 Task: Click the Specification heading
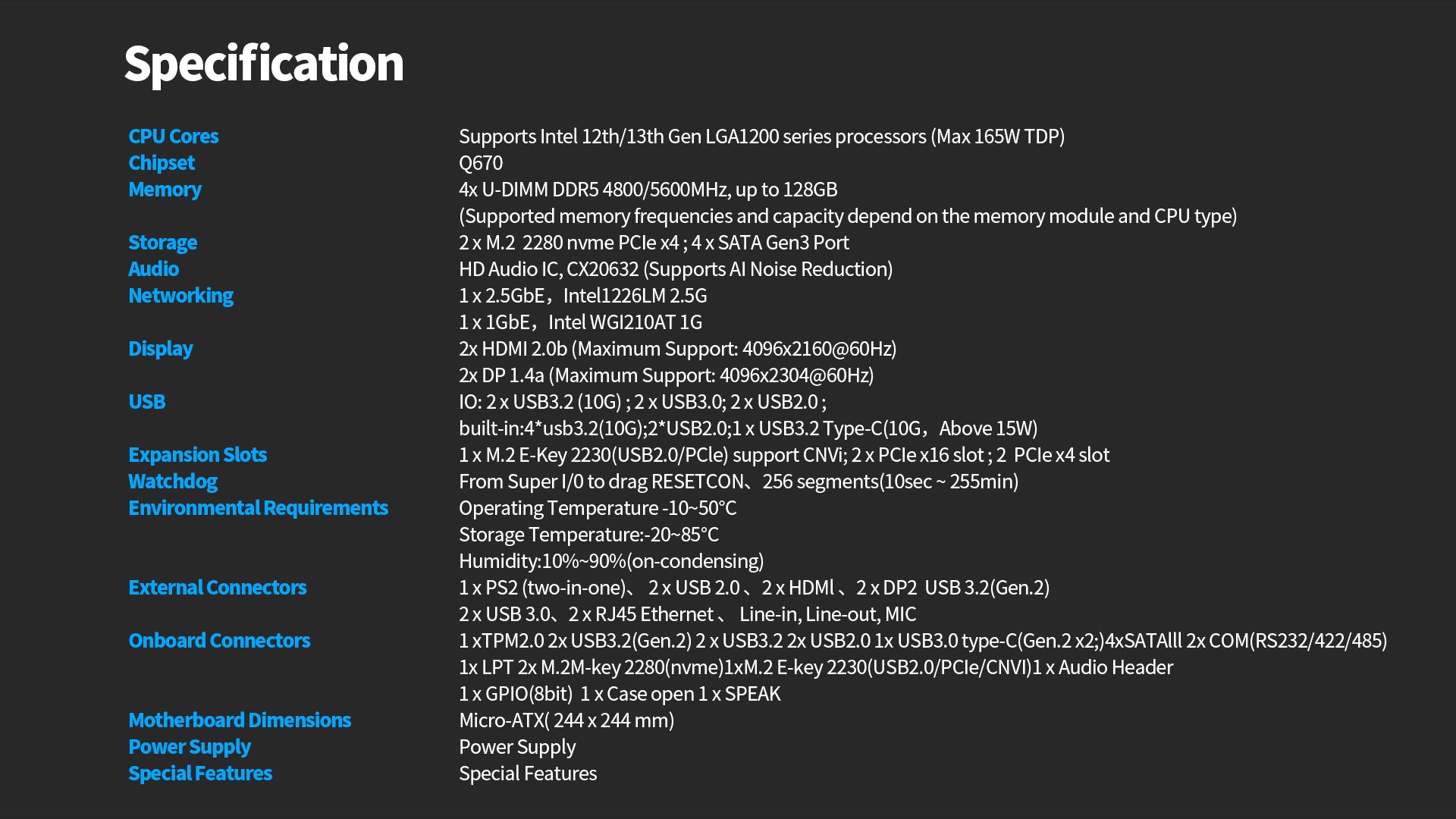point(263,64)
